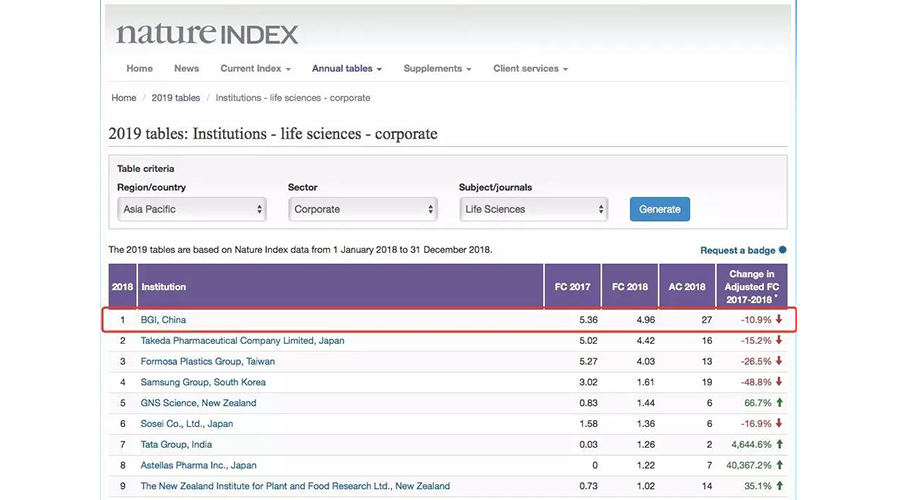Viewport: 900px width, 500px height.
Task: Click the -48.8% value in Samsung row
Action: [x=756, y=382]
